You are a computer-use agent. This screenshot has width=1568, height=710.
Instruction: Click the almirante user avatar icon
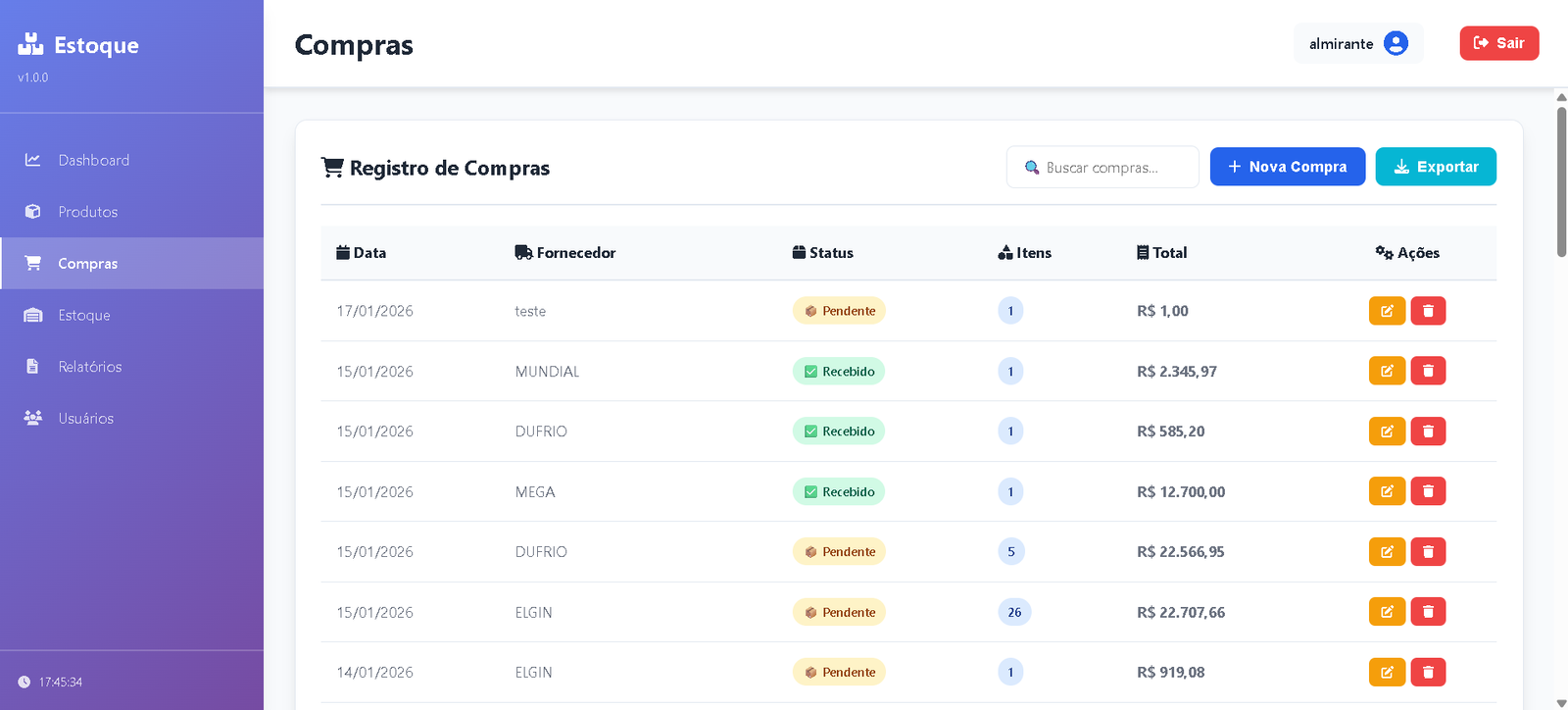1396,43
